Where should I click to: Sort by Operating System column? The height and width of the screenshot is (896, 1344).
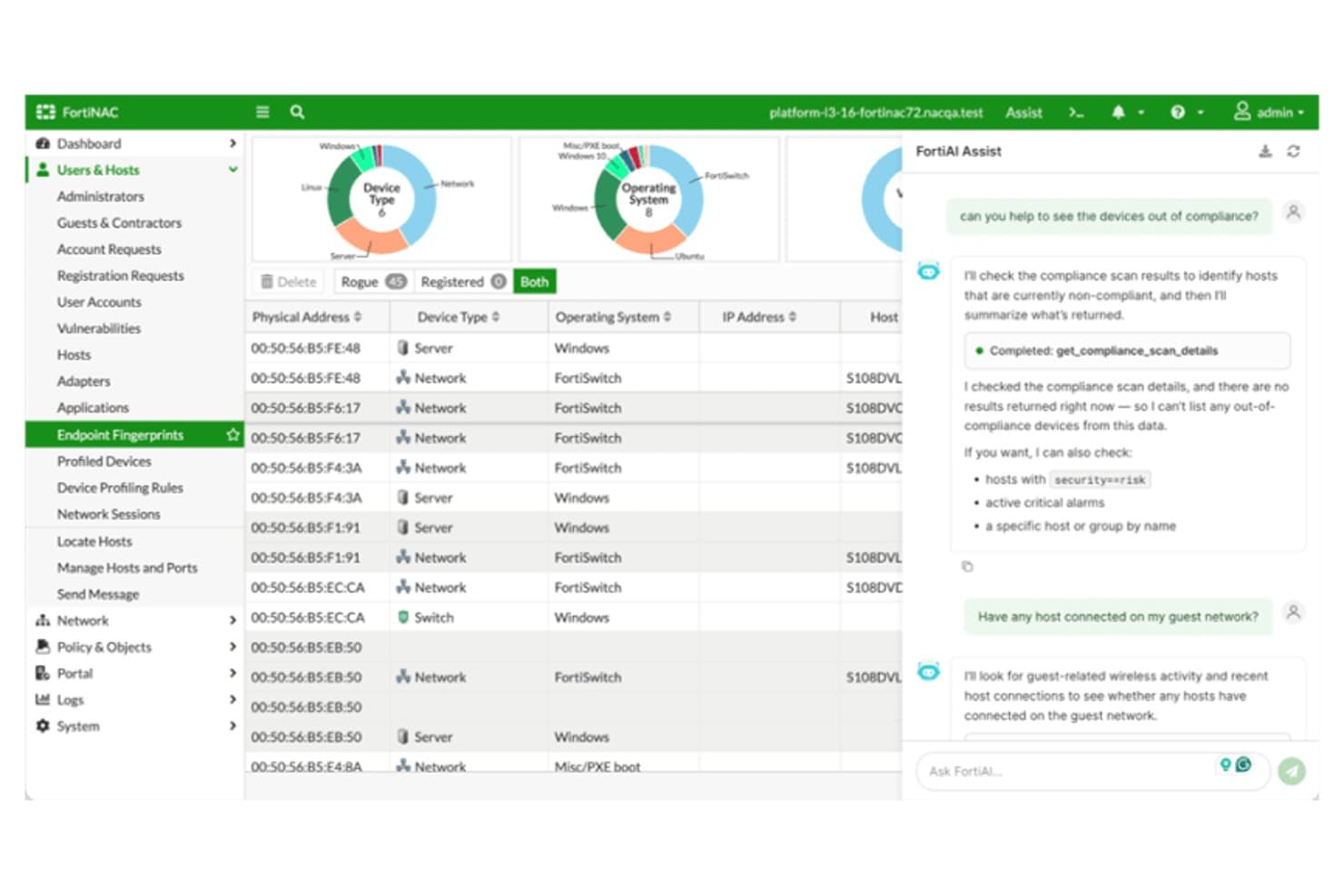[614, 317]
